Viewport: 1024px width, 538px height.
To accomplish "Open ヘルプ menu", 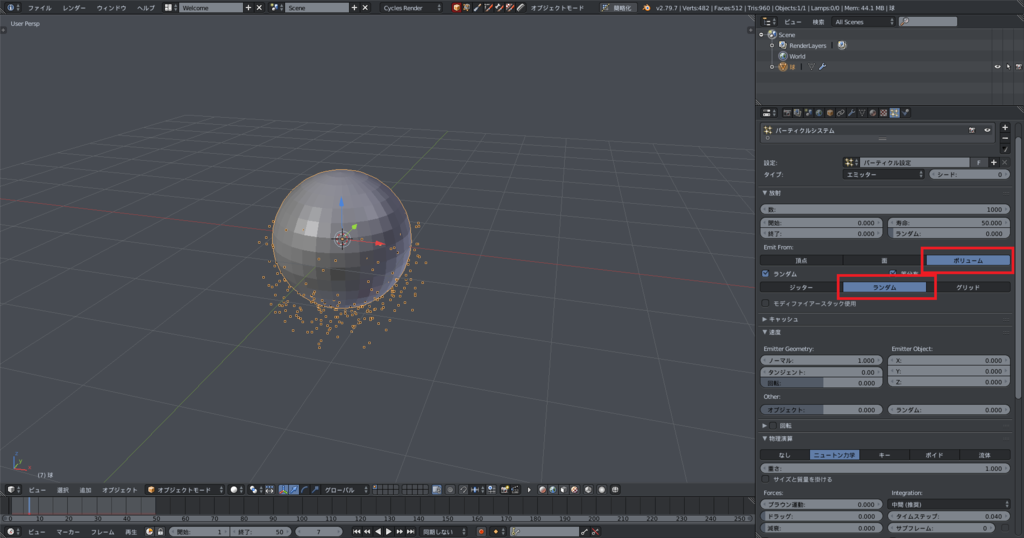I will click(x=146, y=8).
